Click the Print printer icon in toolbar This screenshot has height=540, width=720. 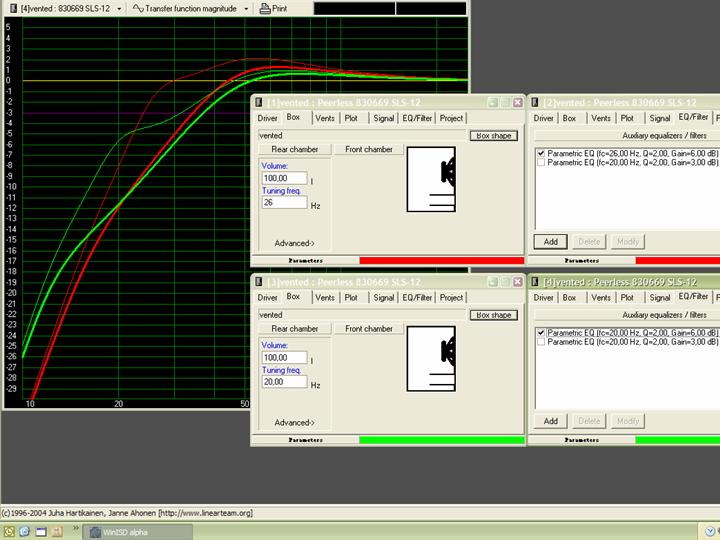coord(265,8)
